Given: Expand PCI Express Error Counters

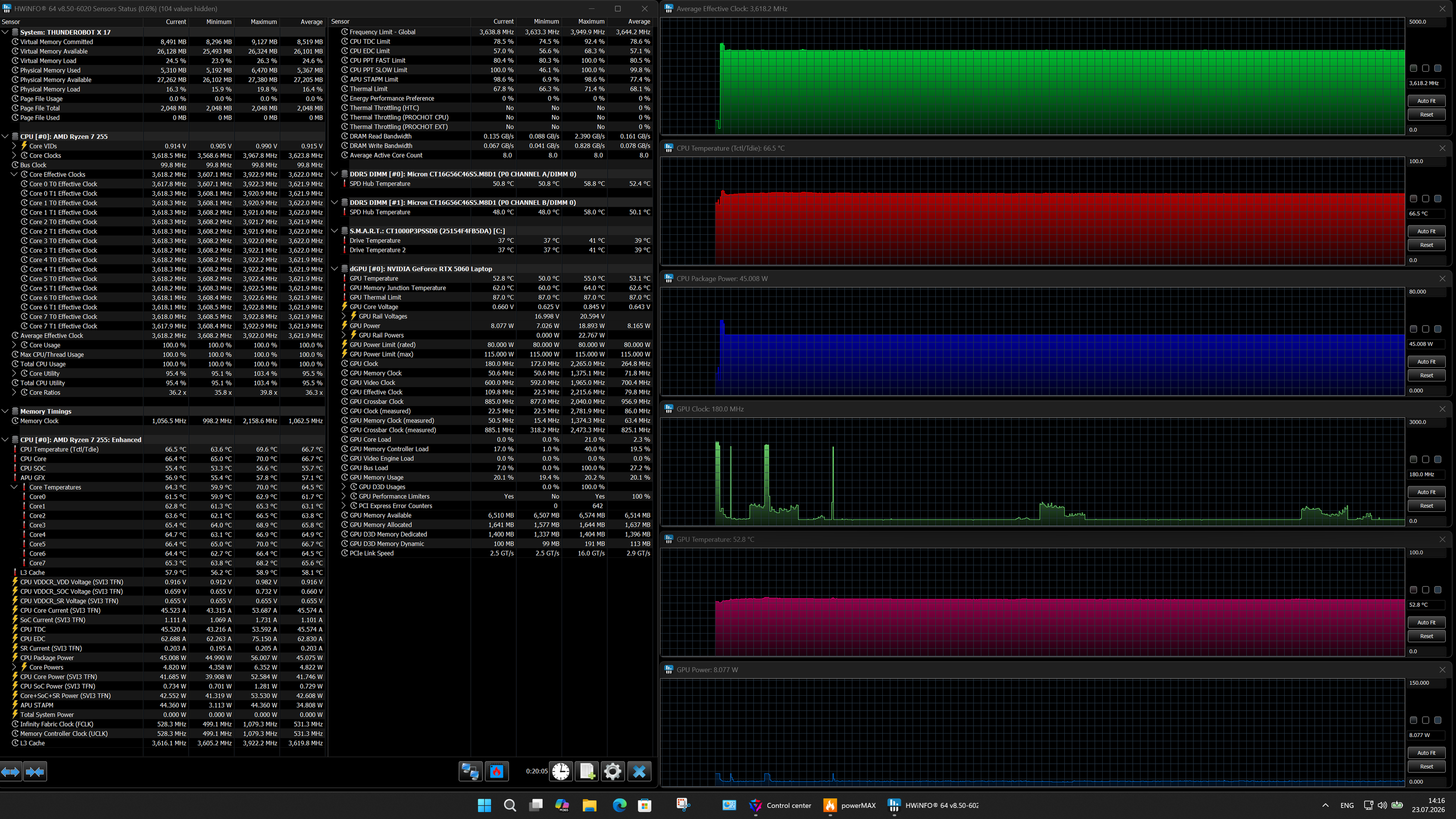Looking at the screenshot, I should pyautogui.click(x=344, y=506).
